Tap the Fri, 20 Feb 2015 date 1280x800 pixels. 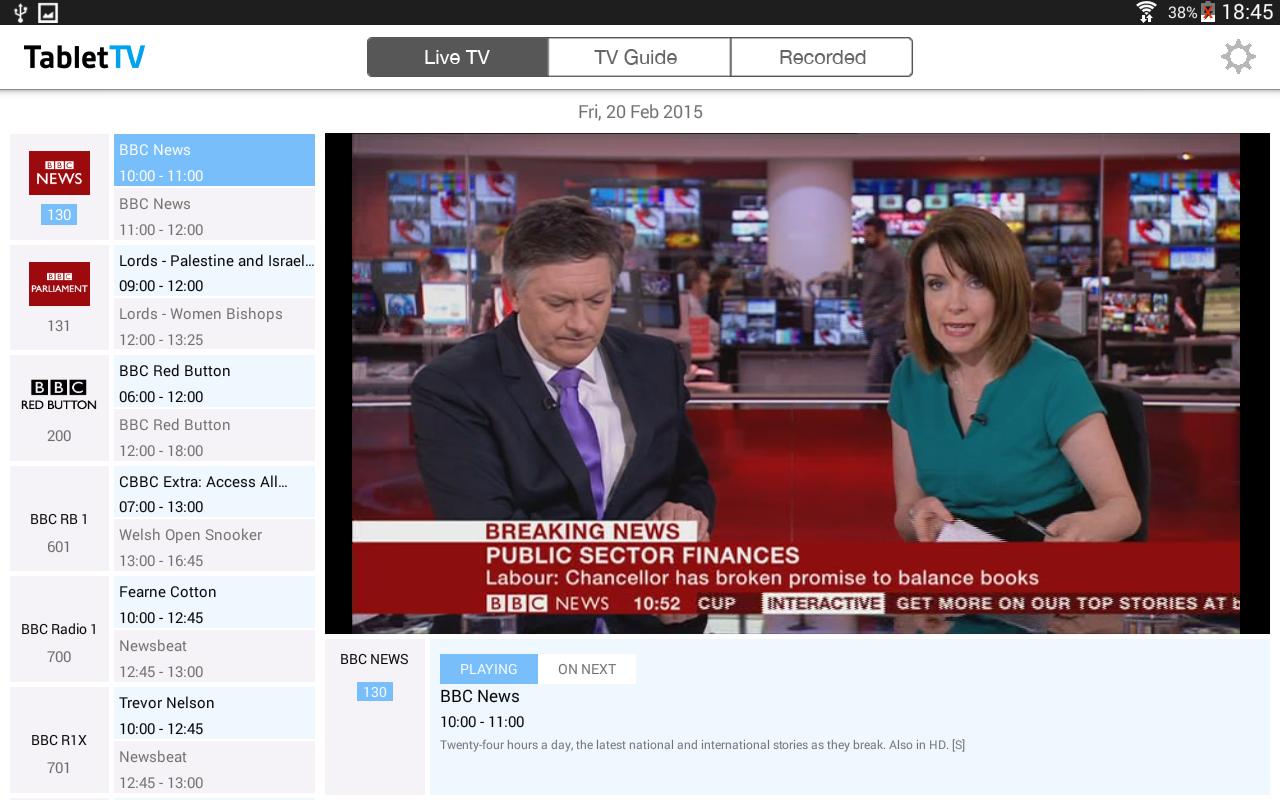pyautogui.click(x=640, y=112)
